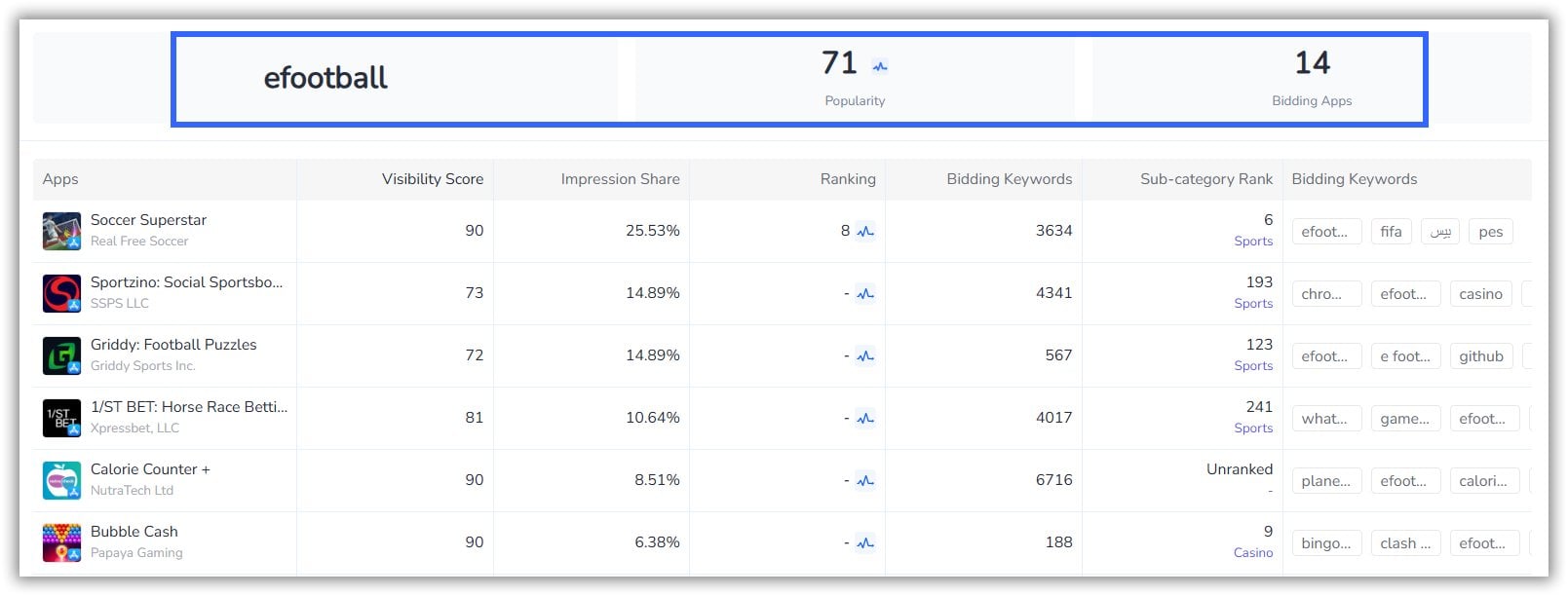Click the 'fifa' keyword tag
The height and width of the screenshot is (596, 1568).
(1391, 232)
